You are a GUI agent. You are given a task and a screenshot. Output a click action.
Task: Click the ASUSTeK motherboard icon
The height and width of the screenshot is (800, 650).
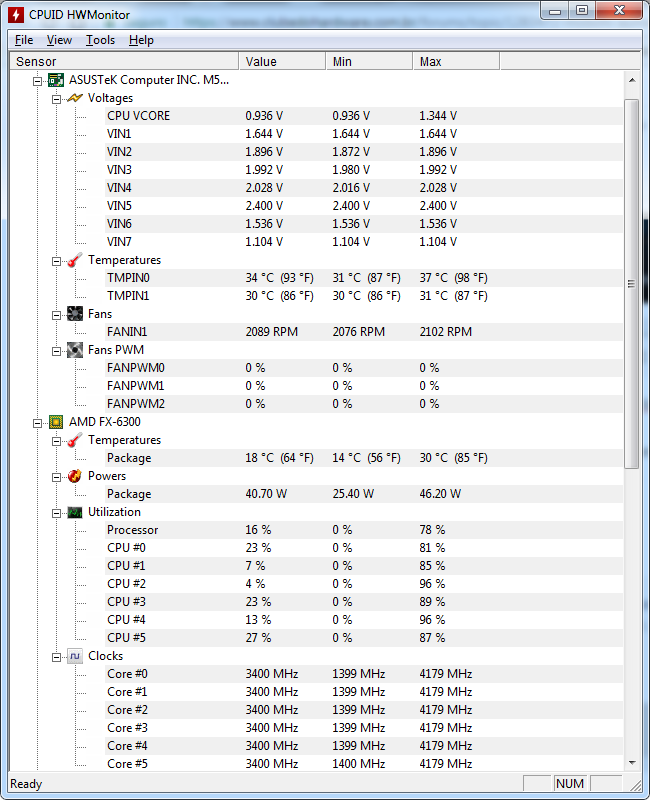tap(56, 80)
